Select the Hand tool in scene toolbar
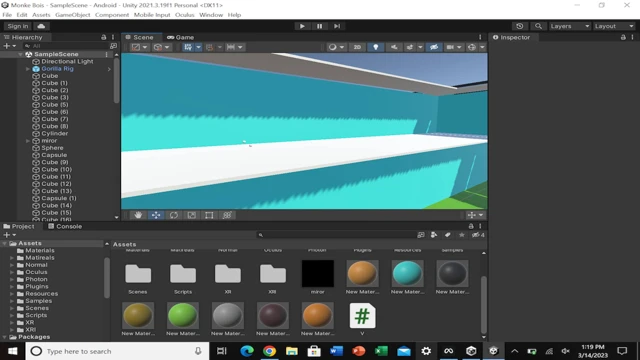The image size is (640, 360). pyautogui.click(x=138, y=215)
